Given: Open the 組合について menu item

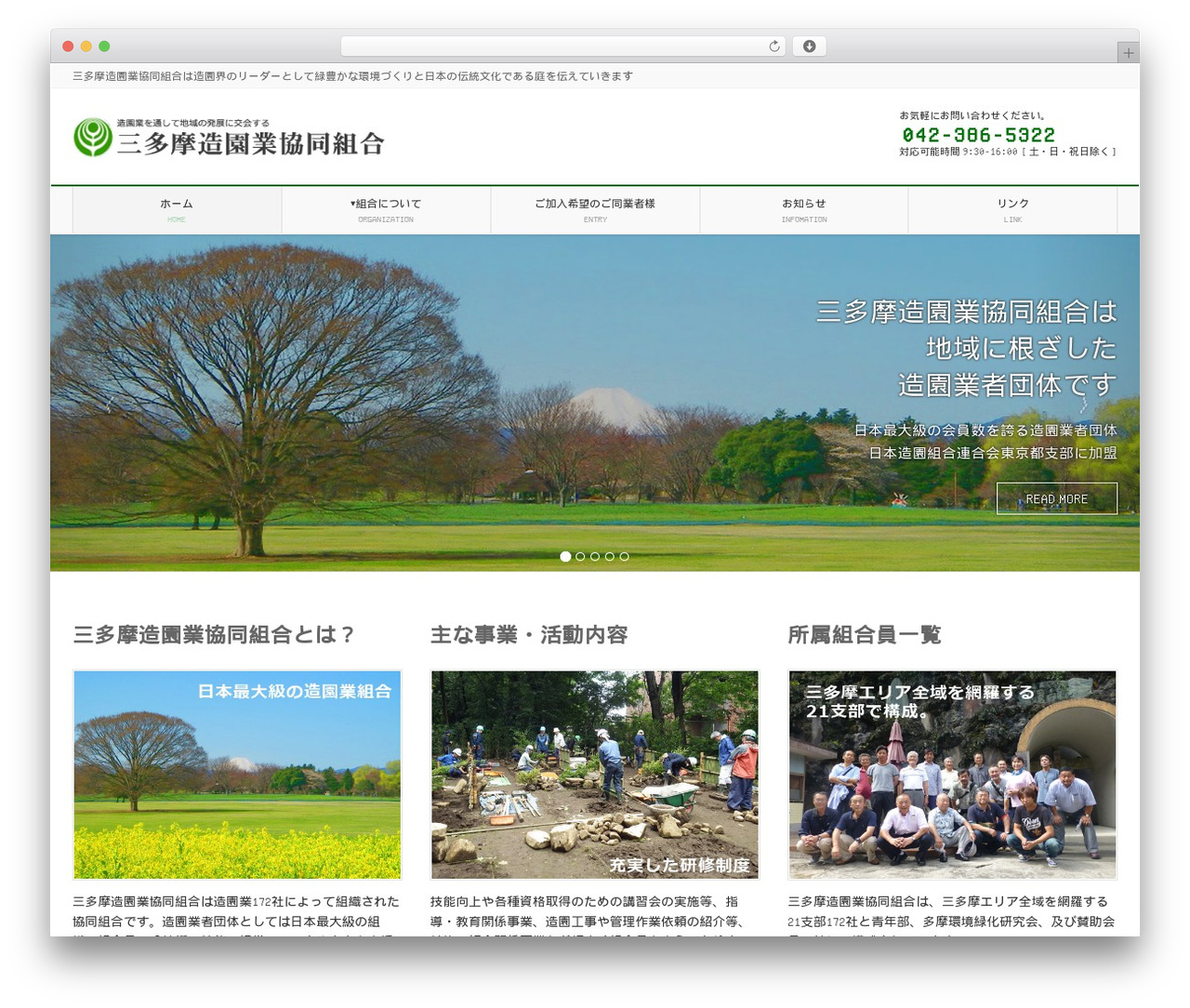Looking at the screenshot, I should (386, 210).
